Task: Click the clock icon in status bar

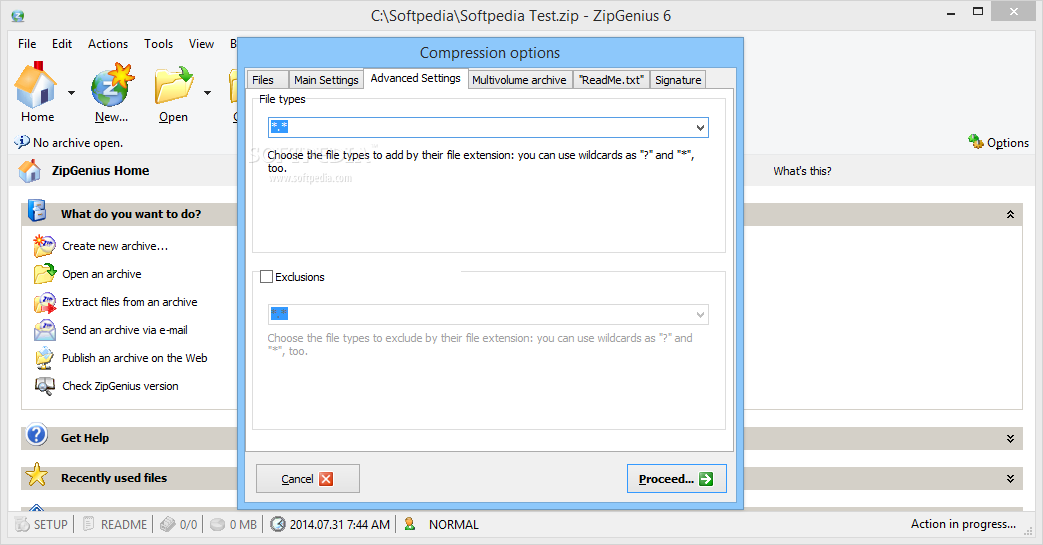Action: (x=278, y=524)
